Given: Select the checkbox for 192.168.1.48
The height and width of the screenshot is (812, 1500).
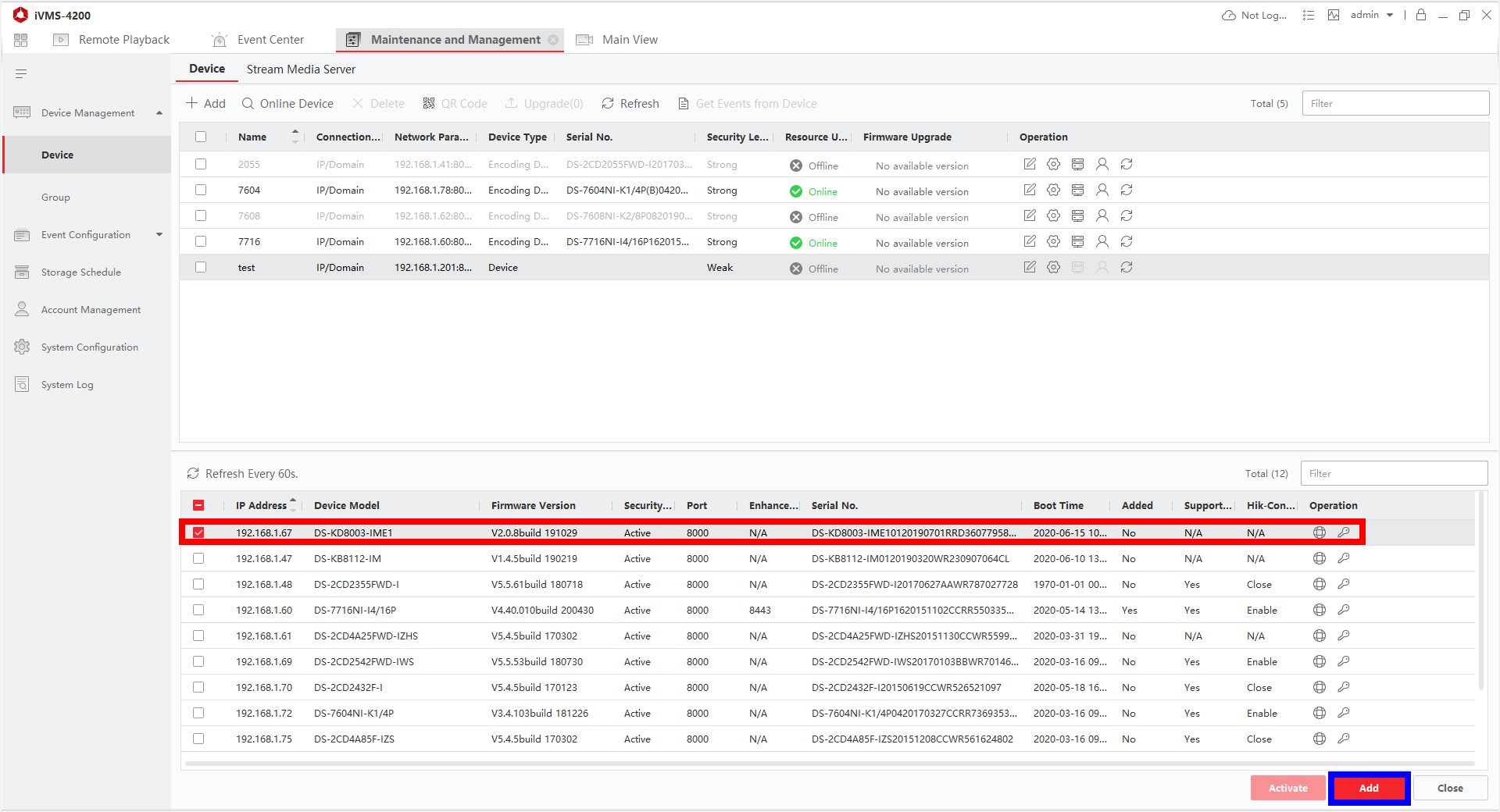Looking at the screenshot, I should (x=198, y=584).
